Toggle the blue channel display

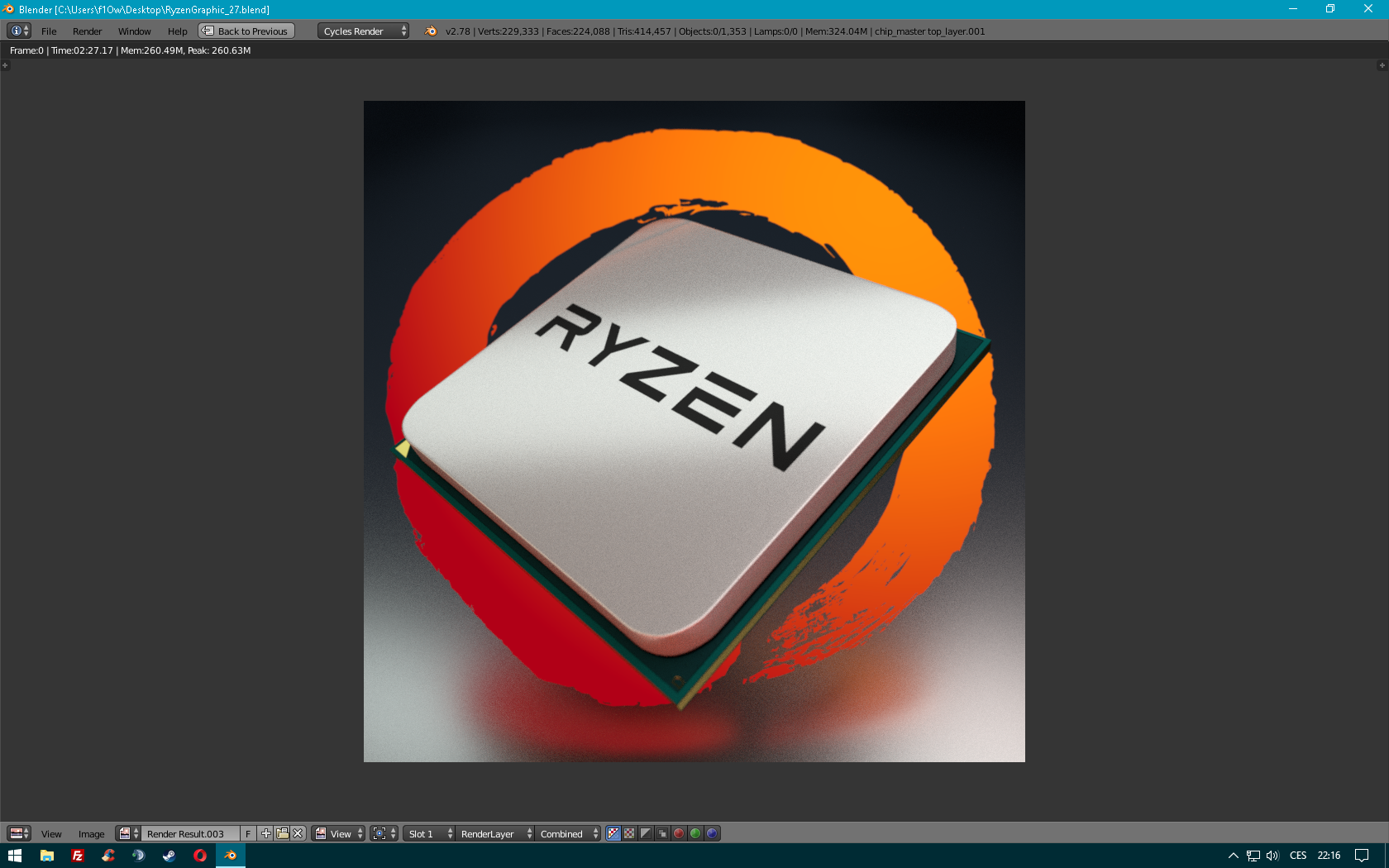[x=712, y=833]
